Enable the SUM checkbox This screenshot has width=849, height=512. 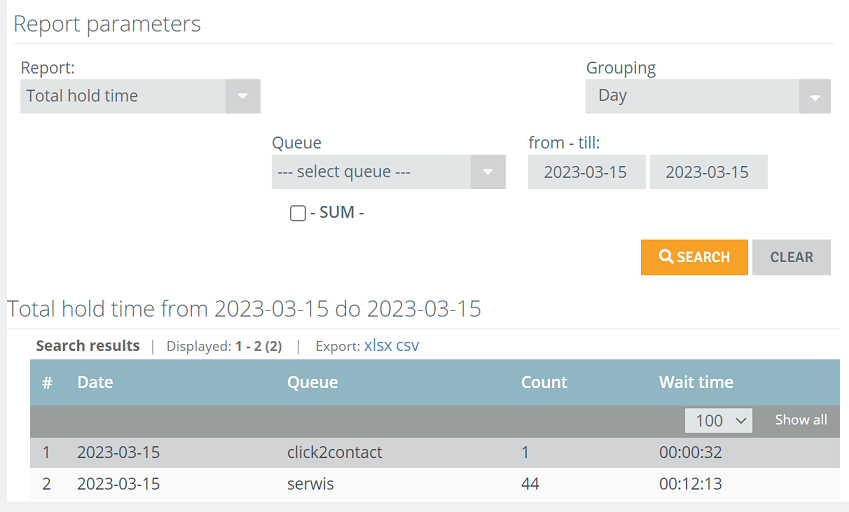[x=298, y=213]
